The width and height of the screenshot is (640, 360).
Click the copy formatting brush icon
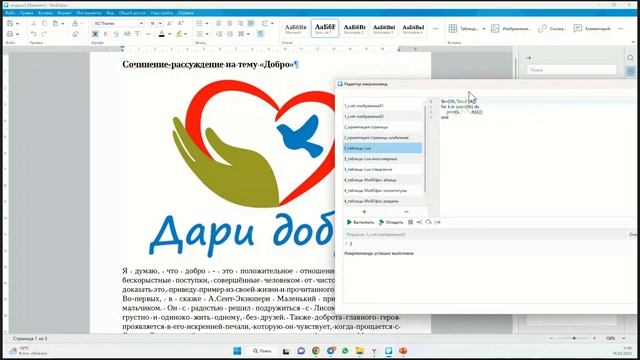(x=75, y=24)
